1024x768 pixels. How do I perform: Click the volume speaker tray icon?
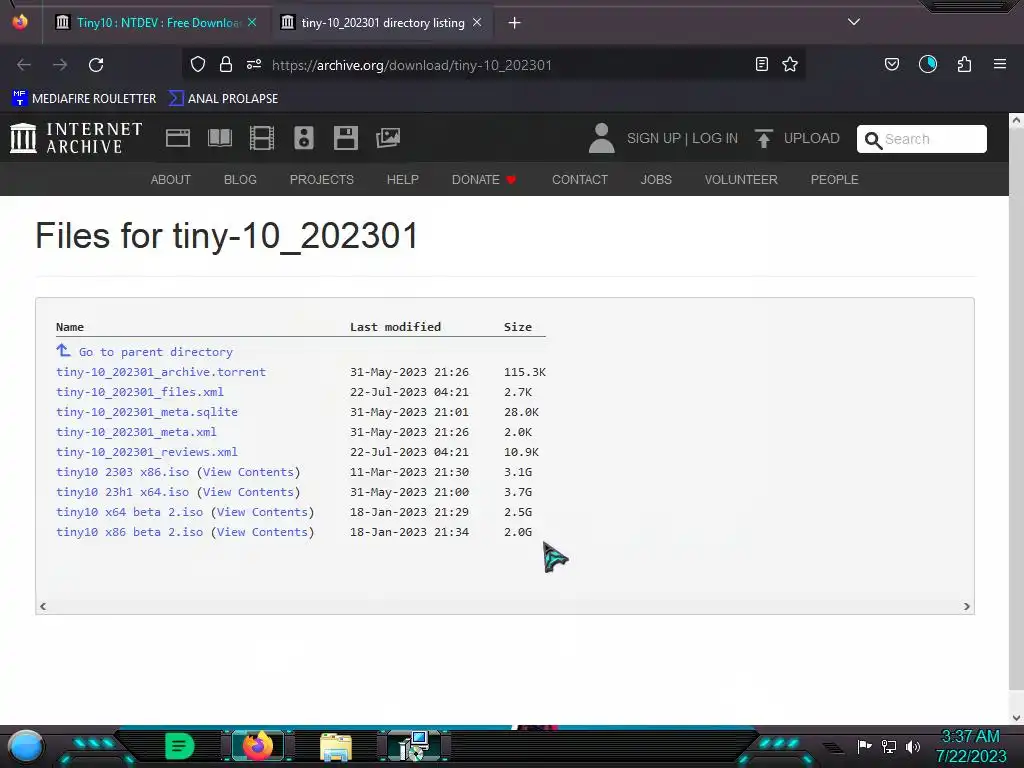[x=913, y=746]
